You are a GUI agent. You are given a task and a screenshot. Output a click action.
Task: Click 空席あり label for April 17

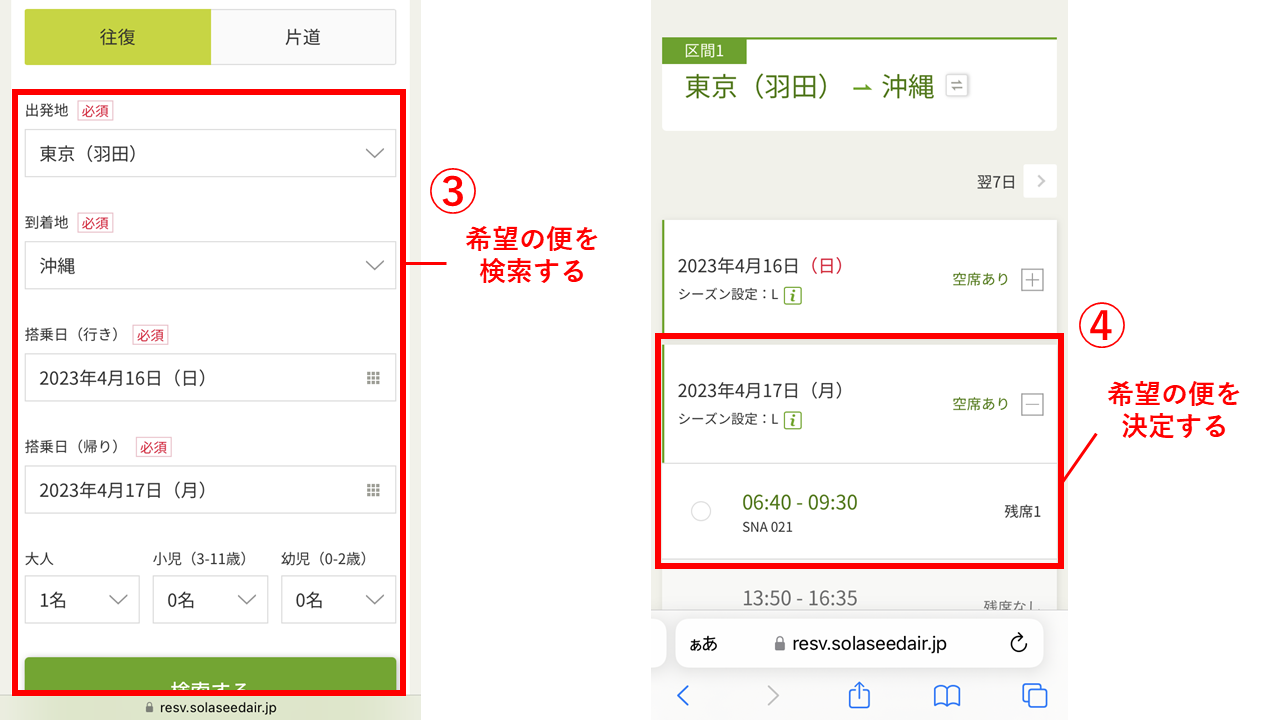(x=981, y=404)
